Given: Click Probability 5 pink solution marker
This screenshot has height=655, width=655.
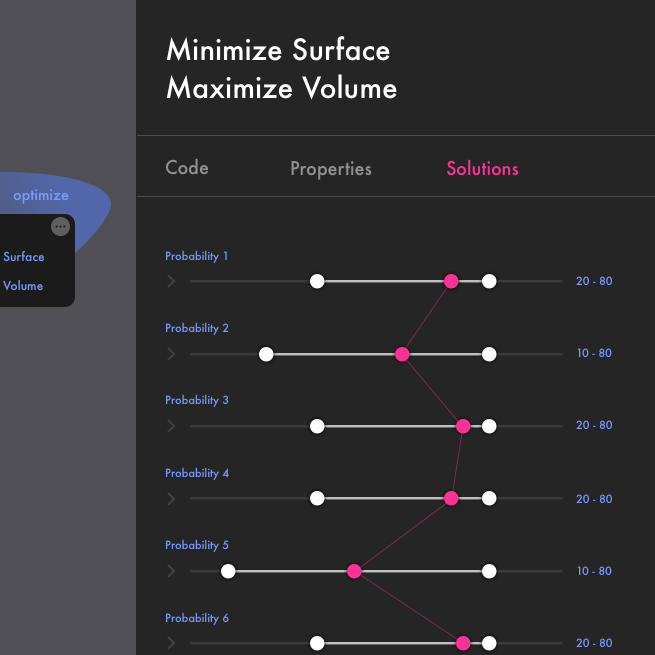Looking at the screenshot, I should [x=353, y=571].
